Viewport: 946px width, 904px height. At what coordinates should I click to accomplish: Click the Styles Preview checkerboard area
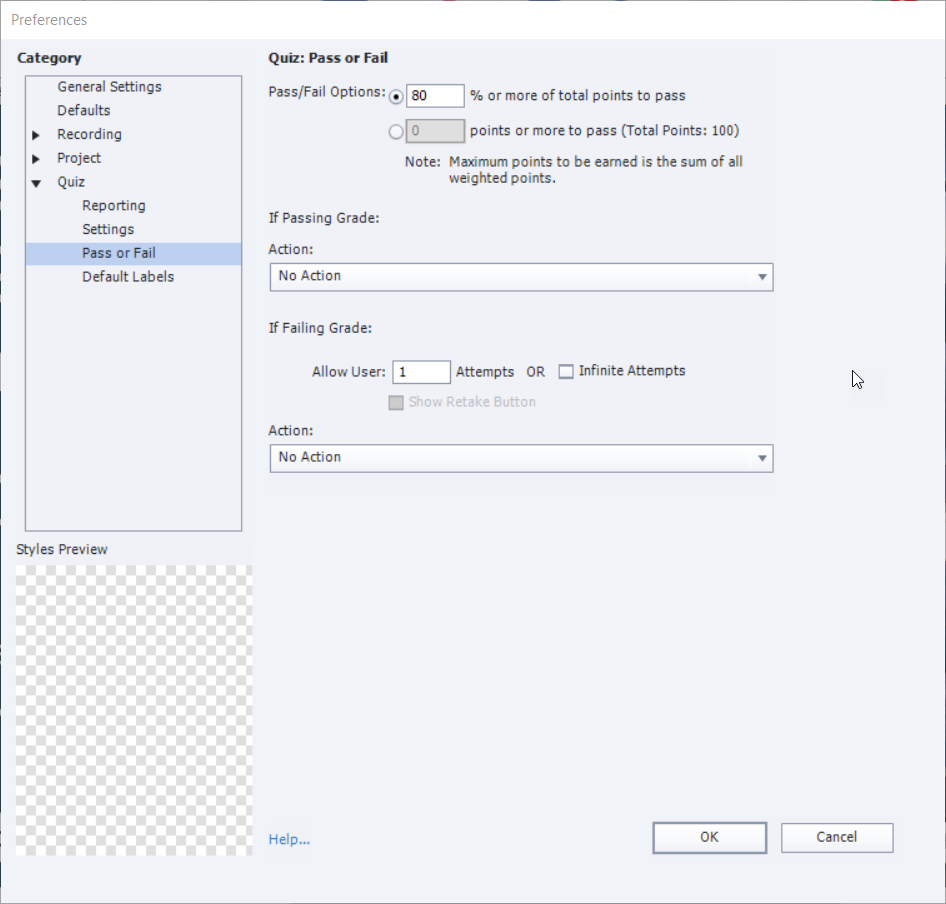134,710
